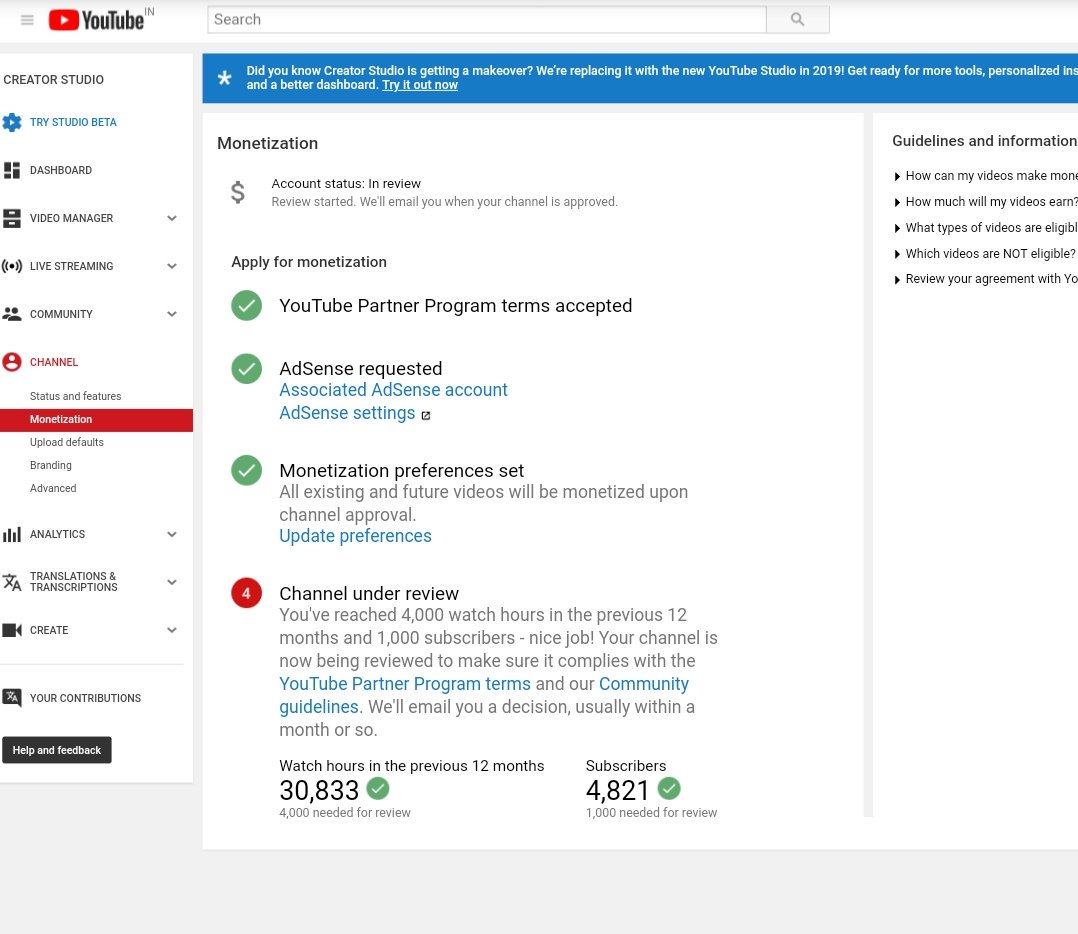The height and width of the screenshot is (934, 1078).
Task: Expand the Live Streaming section chevron
Action: [172, 266]
